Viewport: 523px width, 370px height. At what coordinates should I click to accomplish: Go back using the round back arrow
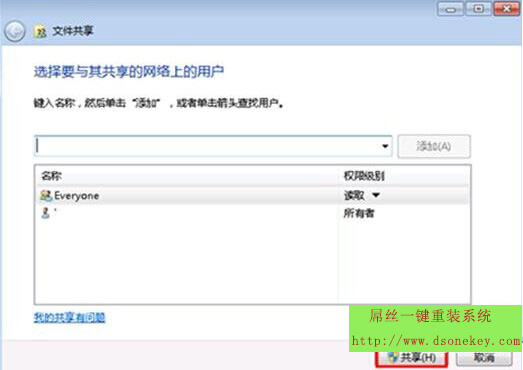(14, 31)
